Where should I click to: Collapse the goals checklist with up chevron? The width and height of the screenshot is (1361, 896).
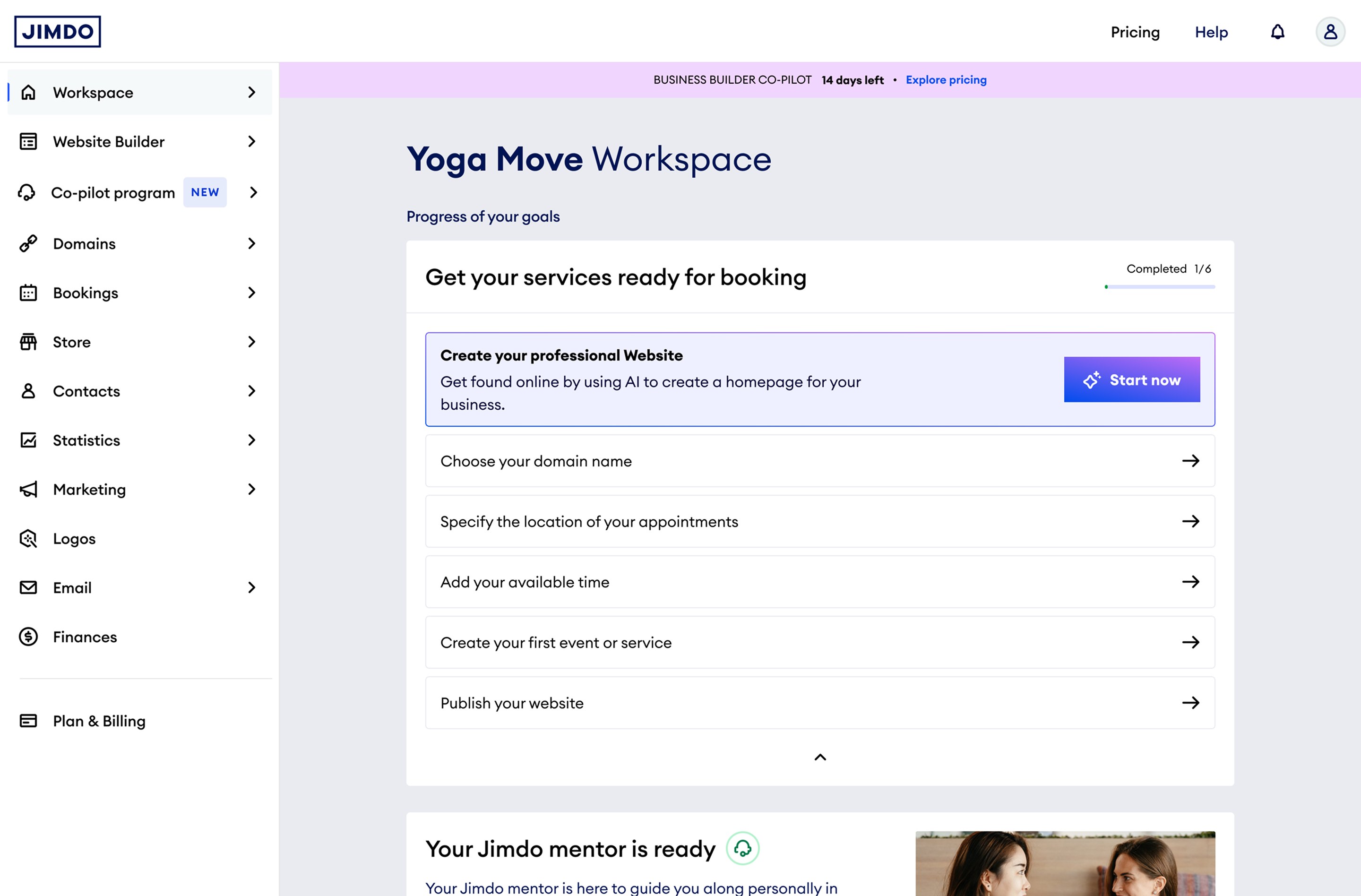[820, 757]
